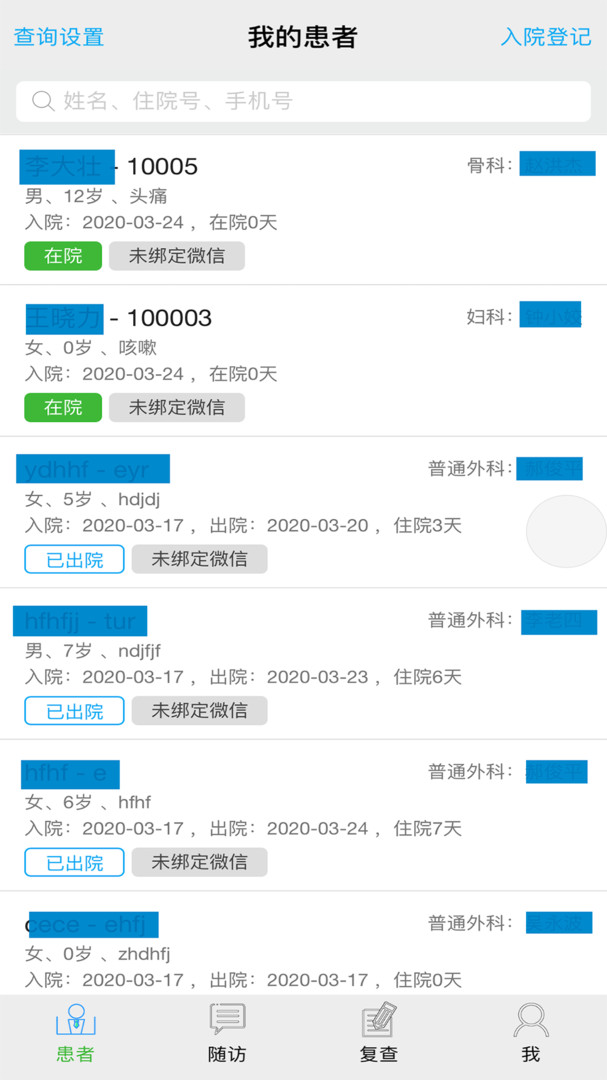Viewport: 607px width, 1080px height.
Task: Open the 复查 notepad icon
Action: [379, 1020]
